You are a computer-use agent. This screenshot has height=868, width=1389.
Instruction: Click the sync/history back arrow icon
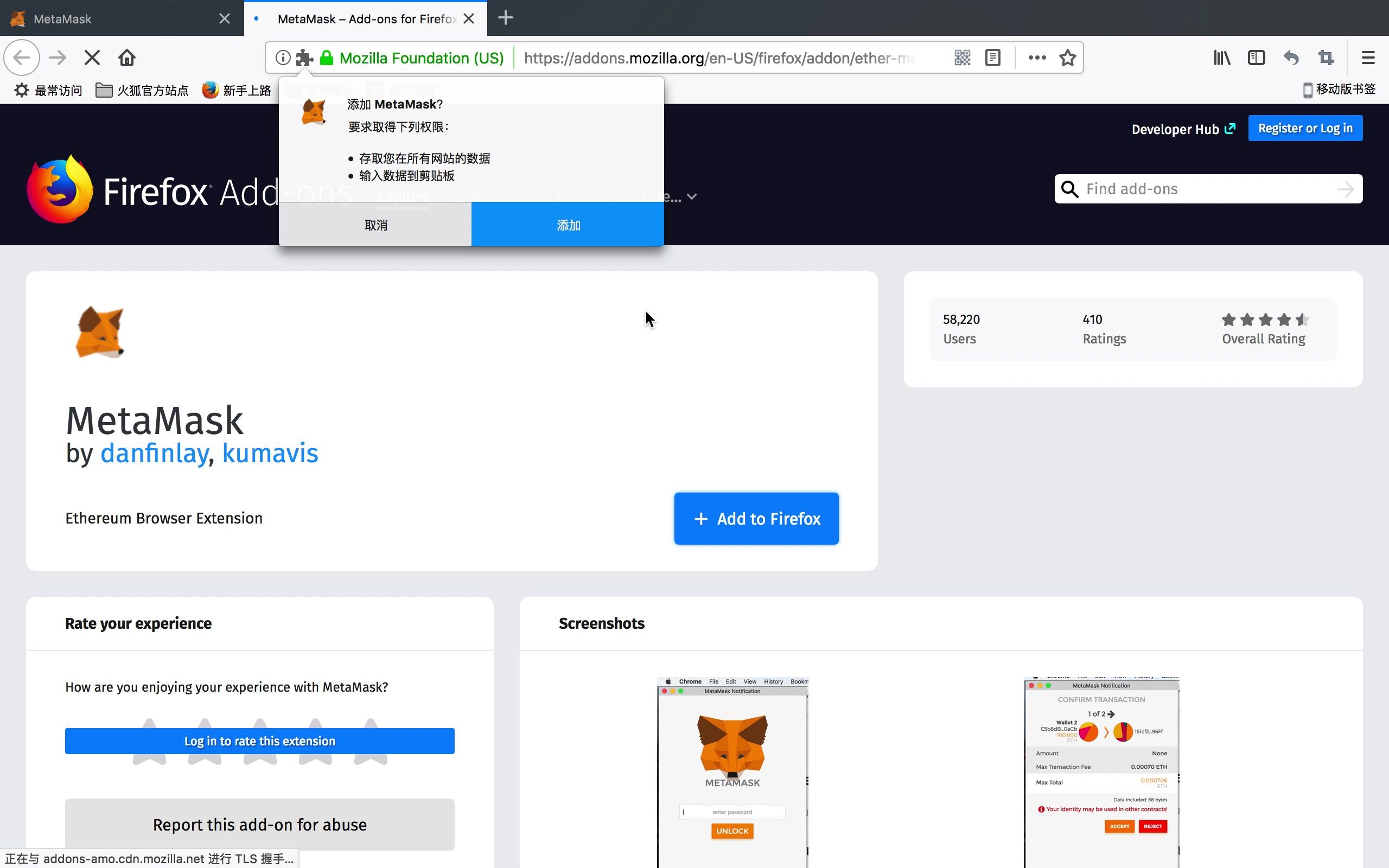coord(1291,57)
